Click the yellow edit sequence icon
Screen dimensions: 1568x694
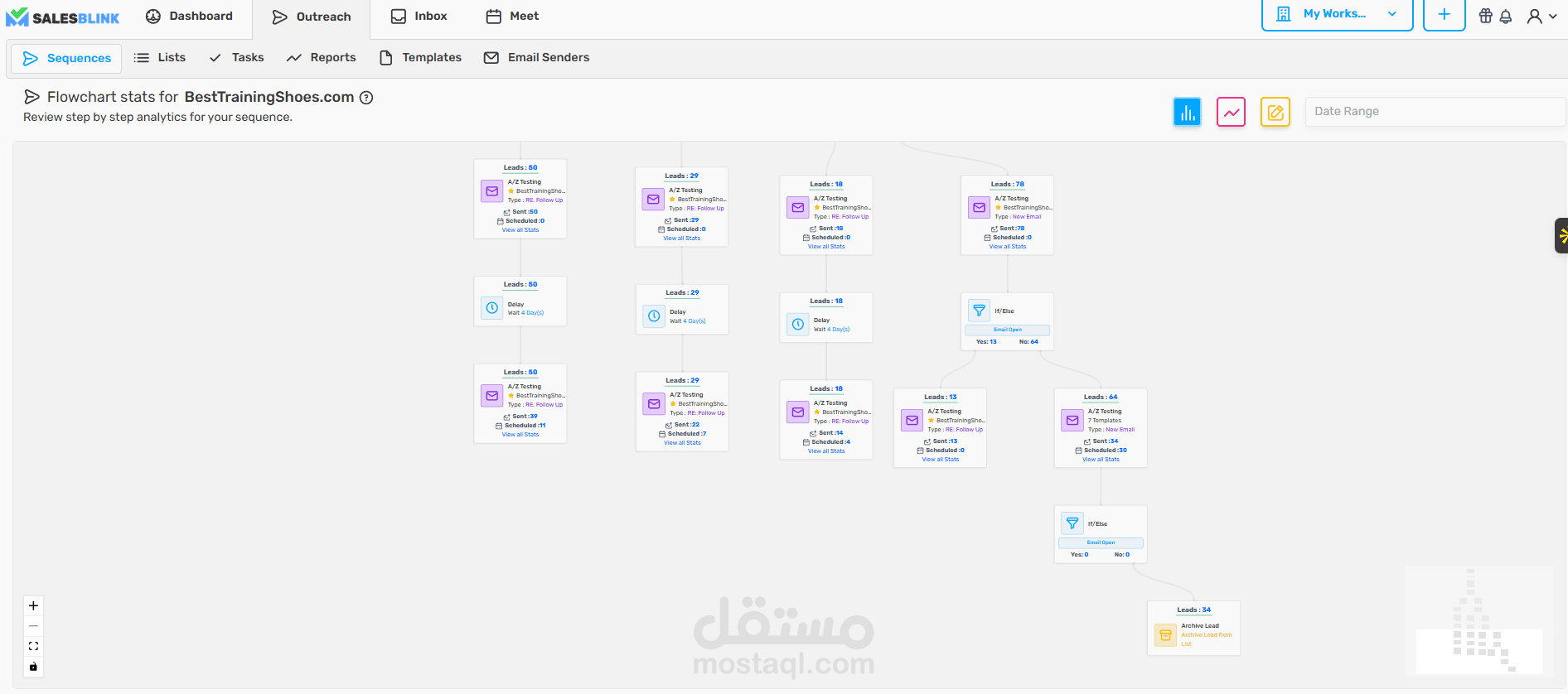coord(1275,112)
